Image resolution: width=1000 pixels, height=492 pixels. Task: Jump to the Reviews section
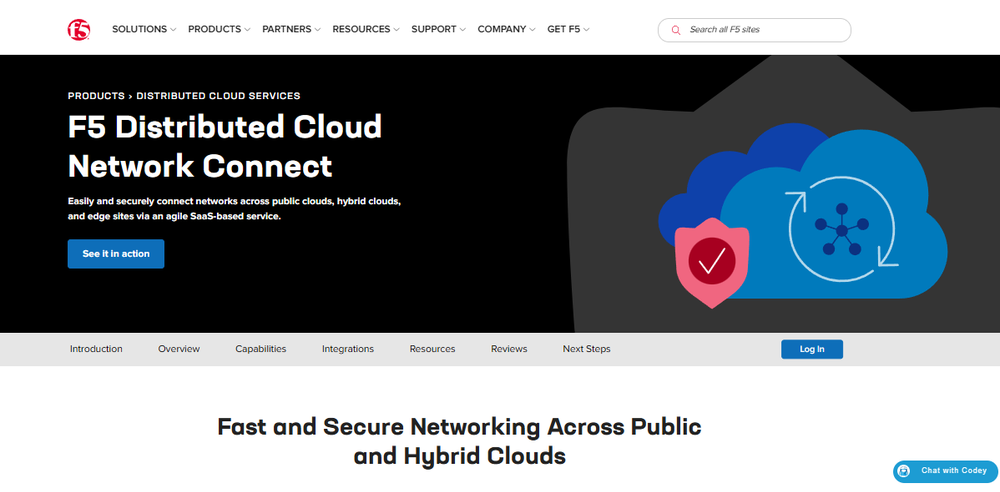(x=509, y=349)
